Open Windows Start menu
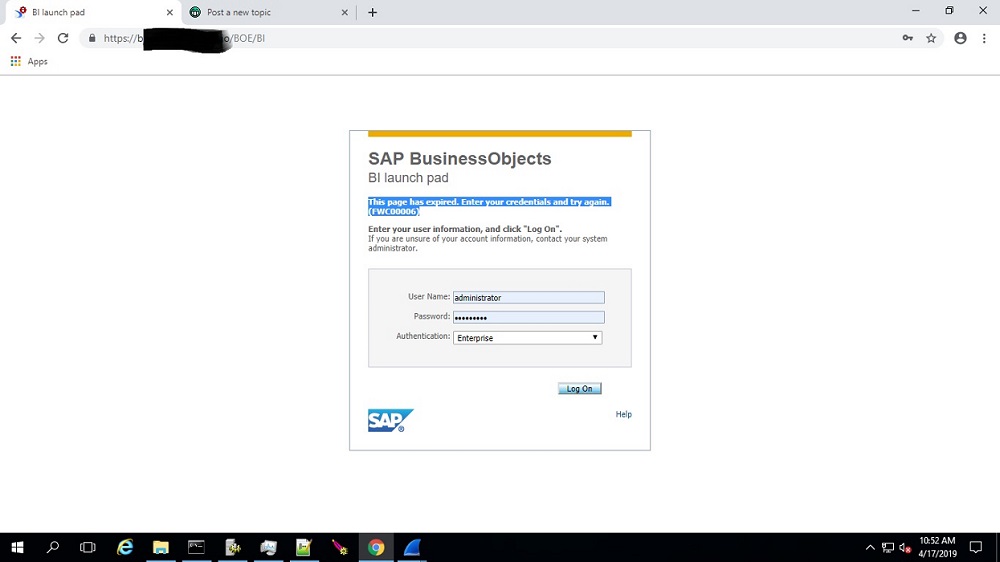This screenshot has height=562, width=1000. (x=17, y=547)
